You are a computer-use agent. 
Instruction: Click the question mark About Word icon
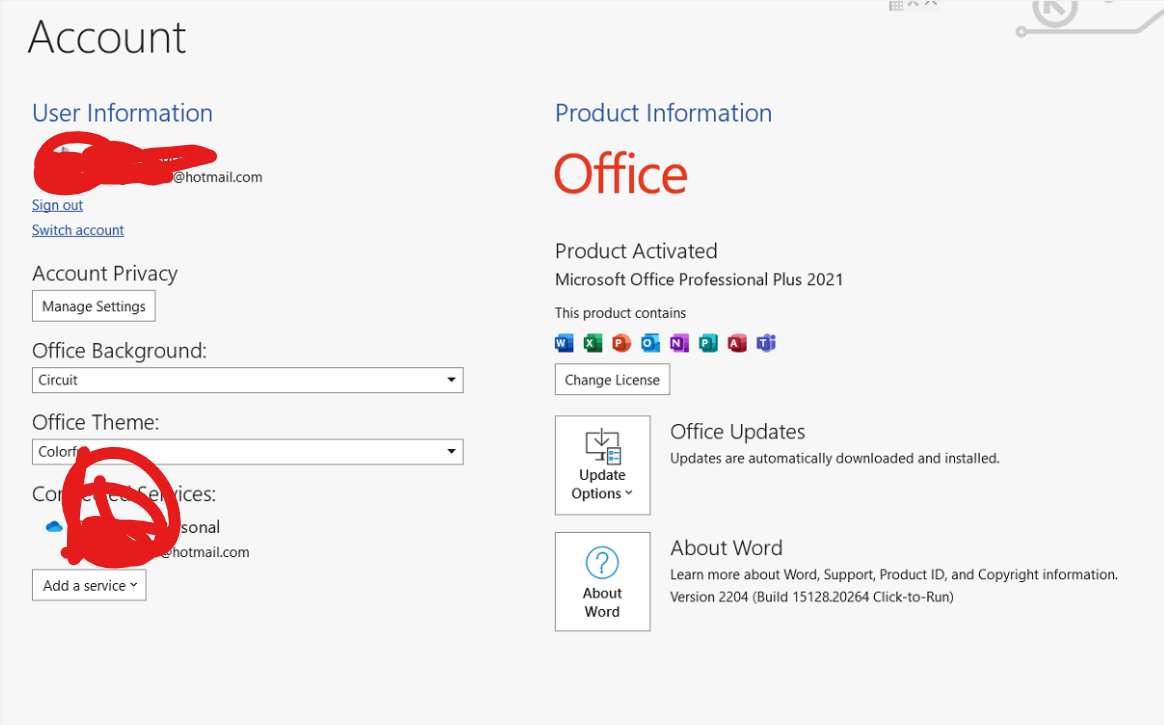click(x=602, y=562)
